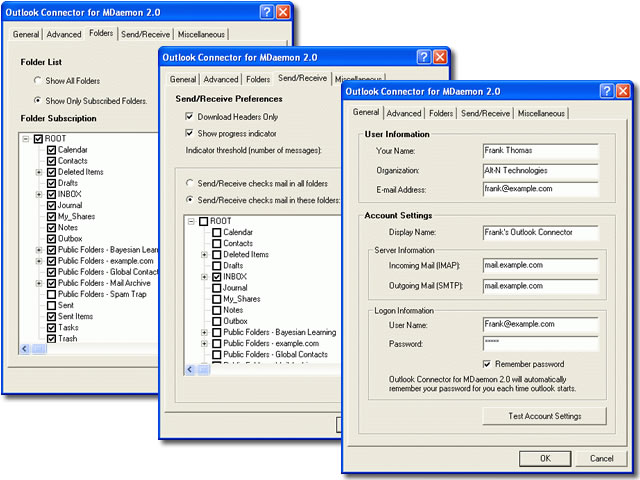Click the help button in the Send/Receive window

[424, 57]
